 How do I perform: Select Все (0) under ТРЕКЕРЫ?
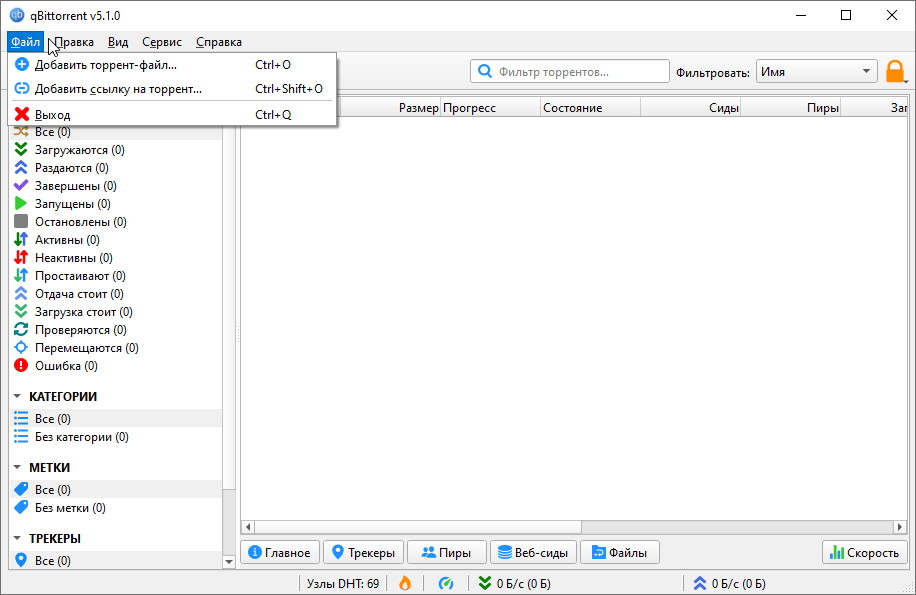(x=116, y=561)
